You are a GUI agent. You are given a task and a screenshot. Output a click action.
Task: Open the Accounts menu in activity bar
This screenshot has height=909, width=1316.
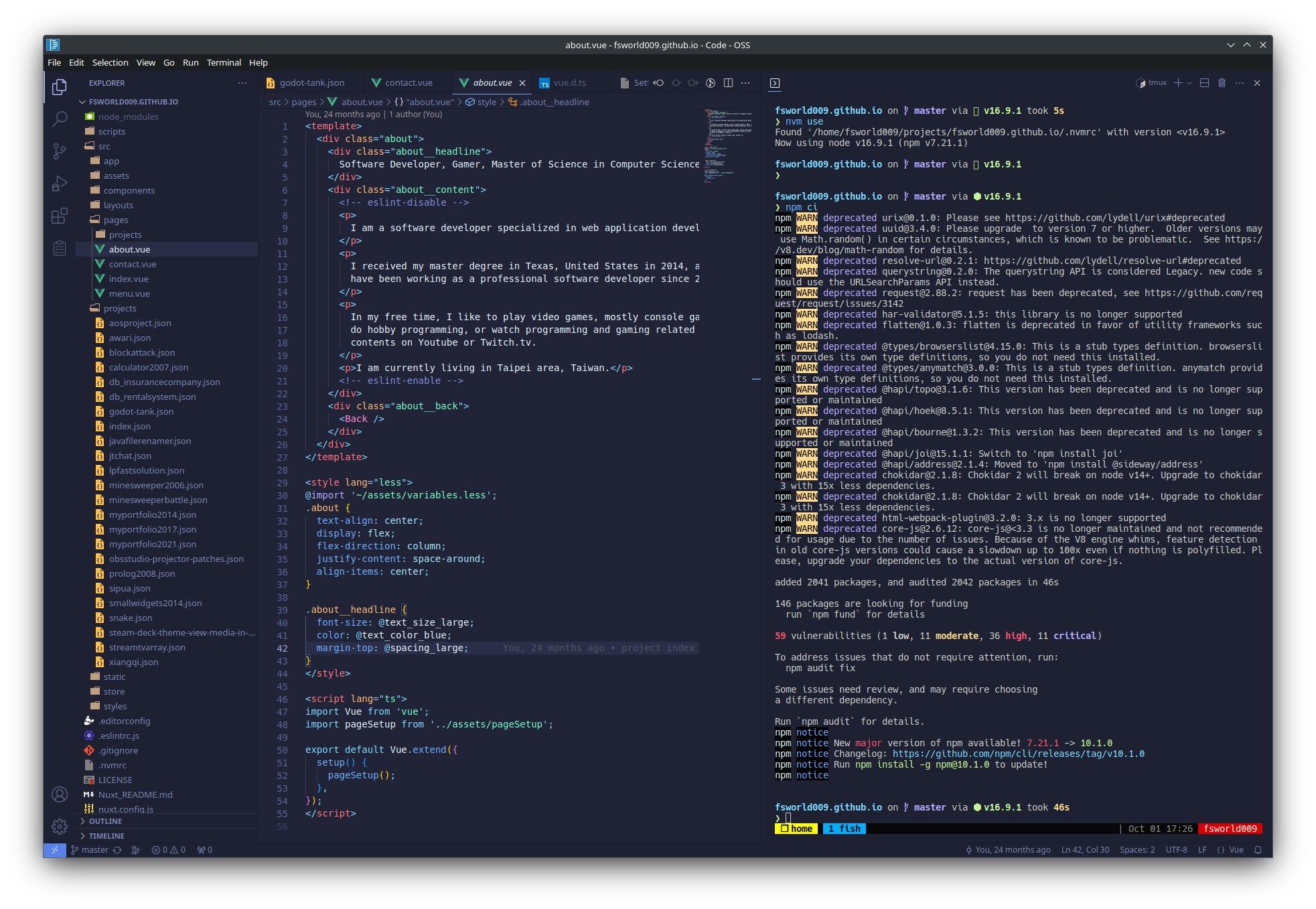pyautogui.click(x=60, y=794)
